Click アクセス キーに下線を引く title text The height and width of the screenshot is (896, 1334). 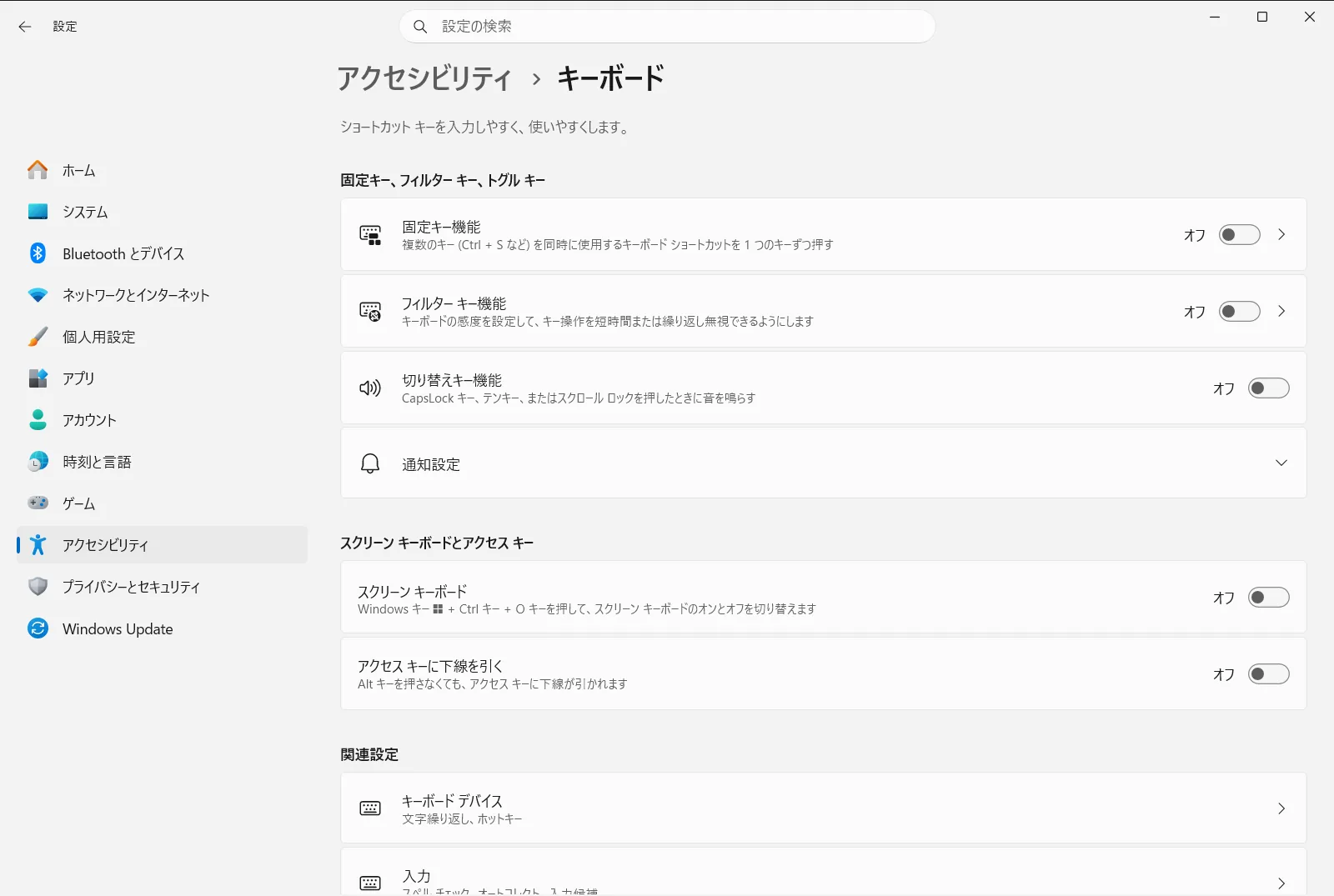tap(430, 666)
